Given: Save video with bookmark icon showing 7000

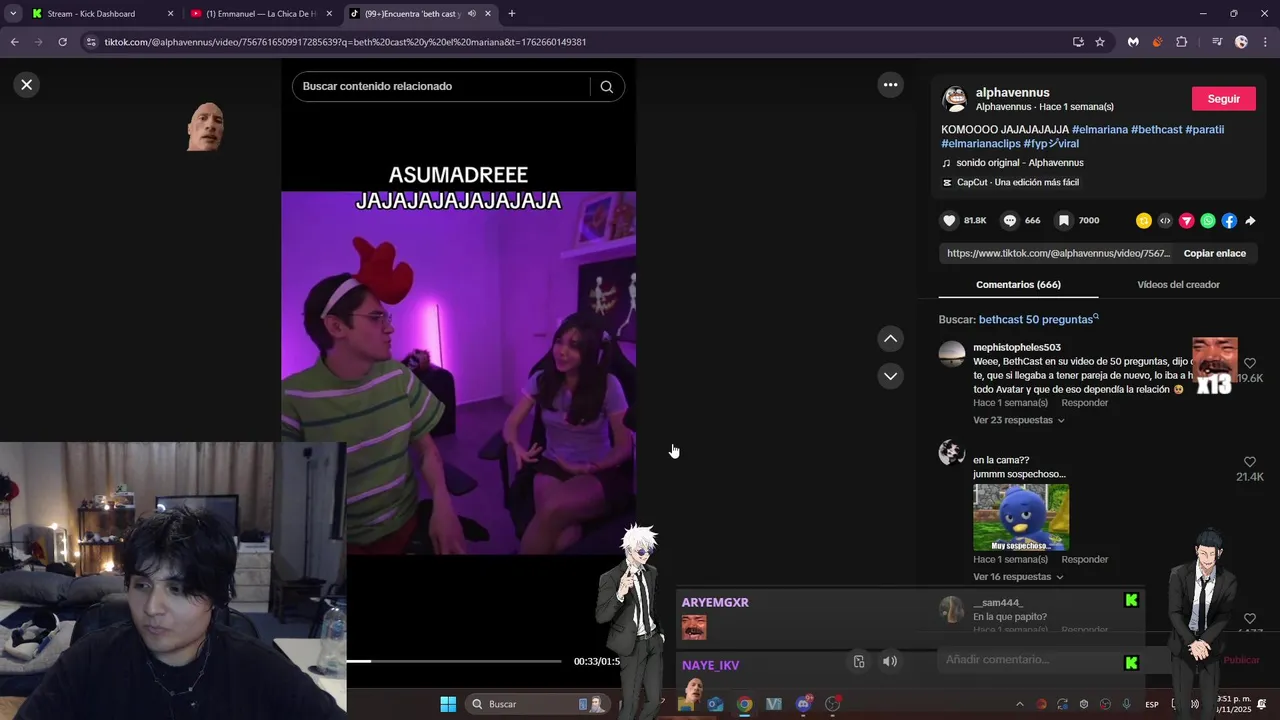Looking at the screenshot, I should 1064,221.
